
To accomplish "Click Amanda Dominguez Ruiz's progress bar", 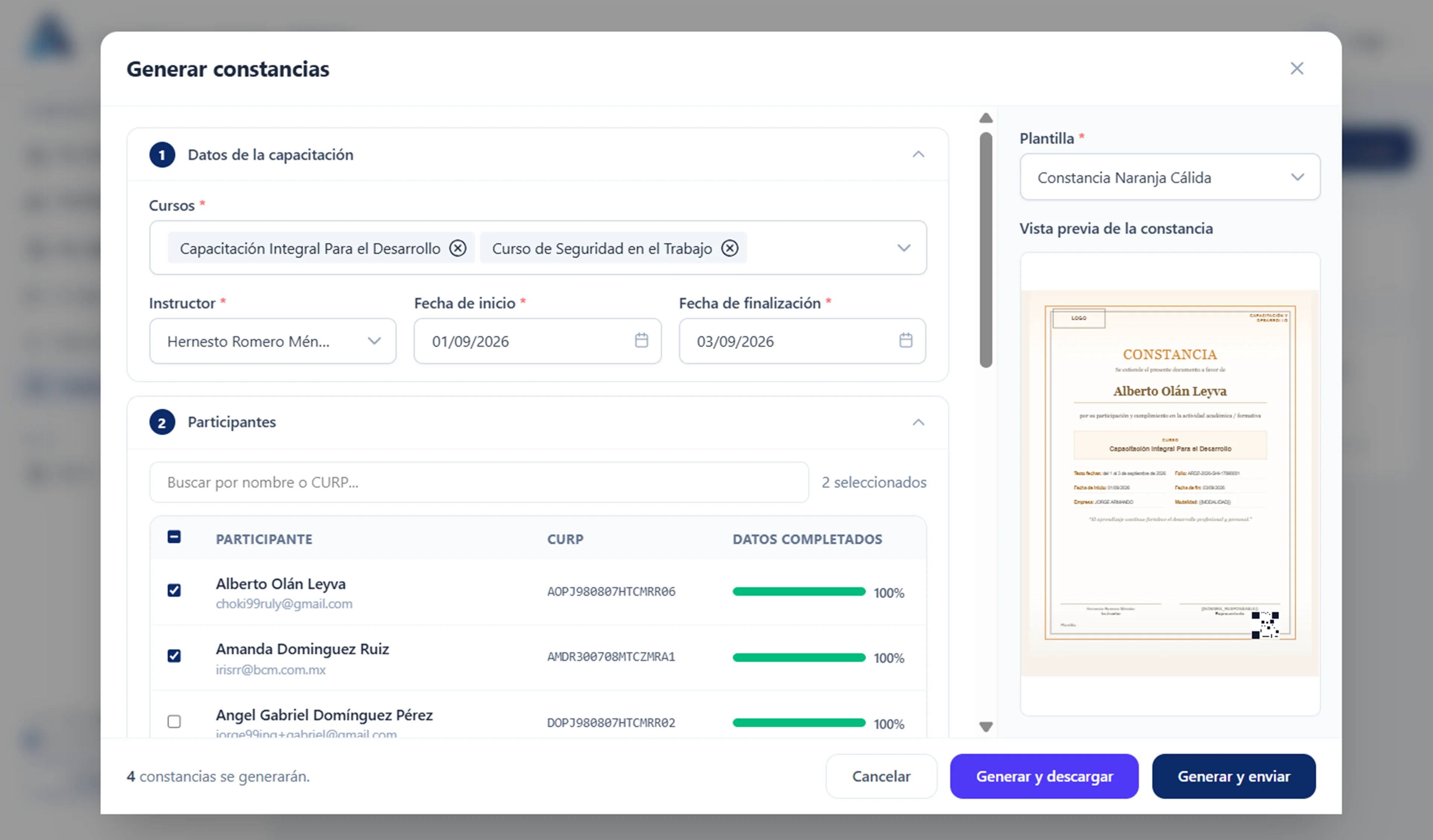I will pyautogui.click(x=799, y=657).
